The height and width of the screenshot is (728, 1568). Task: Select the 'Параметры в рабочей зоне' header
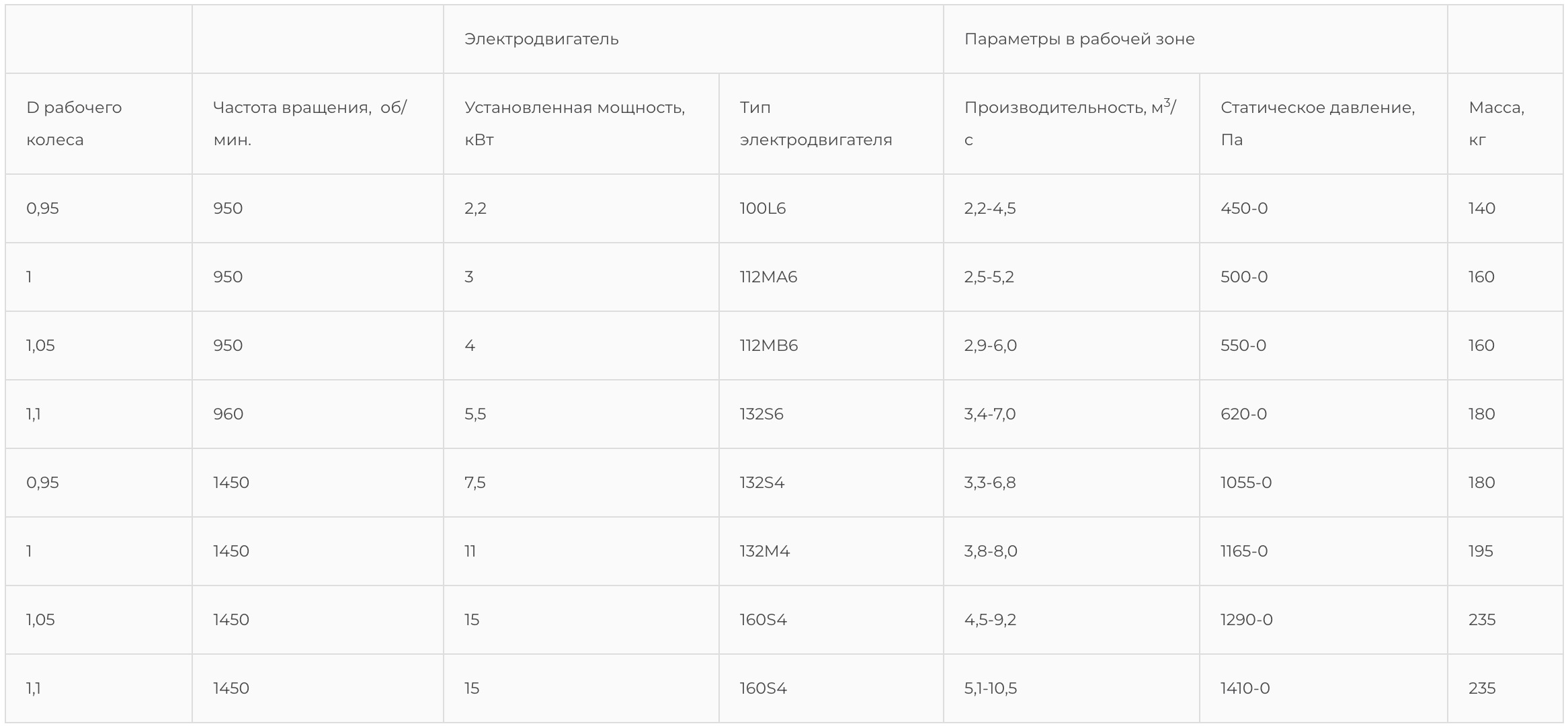click(1079, 39)
